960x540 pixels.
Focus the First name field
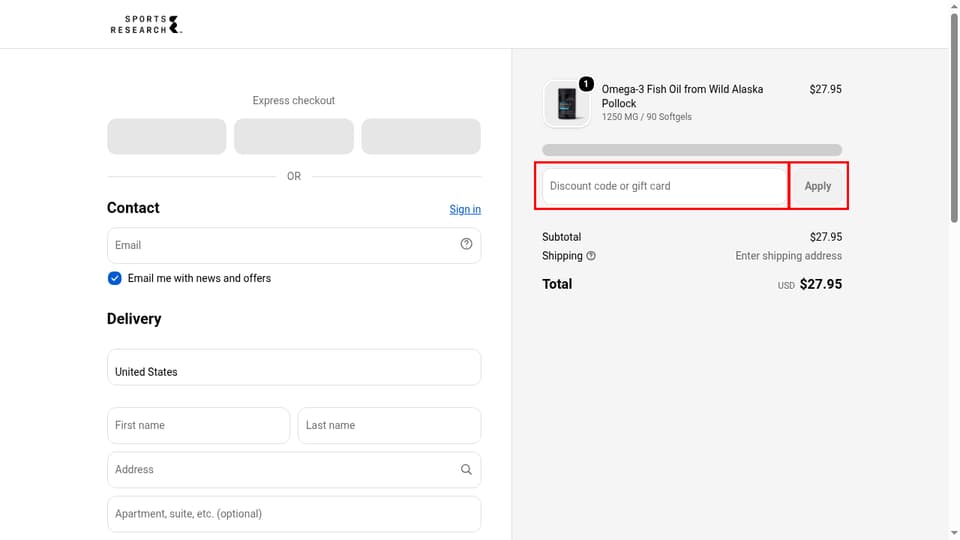click(198, 426)
